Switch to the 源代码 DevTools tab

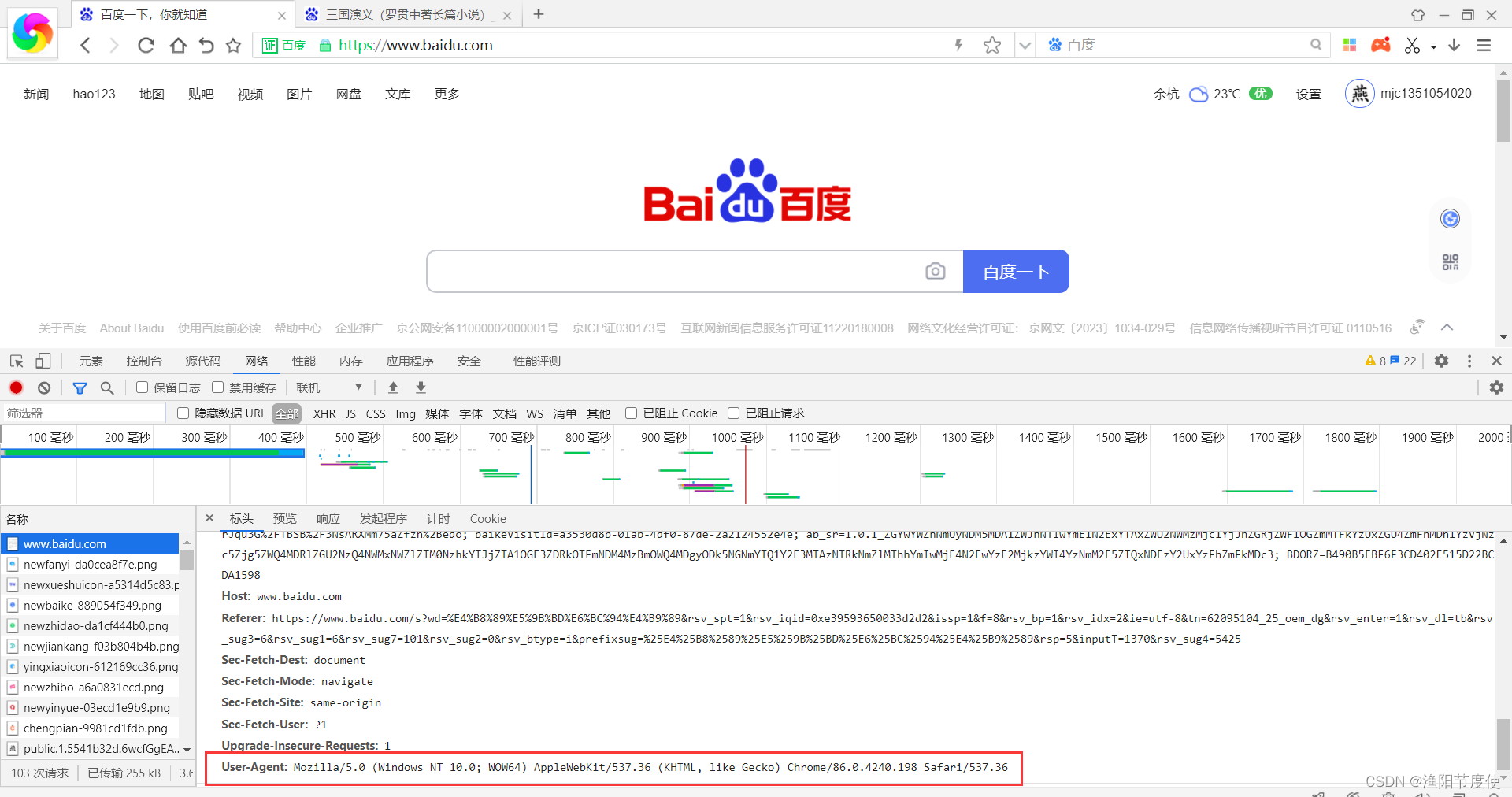coord(203,361)
